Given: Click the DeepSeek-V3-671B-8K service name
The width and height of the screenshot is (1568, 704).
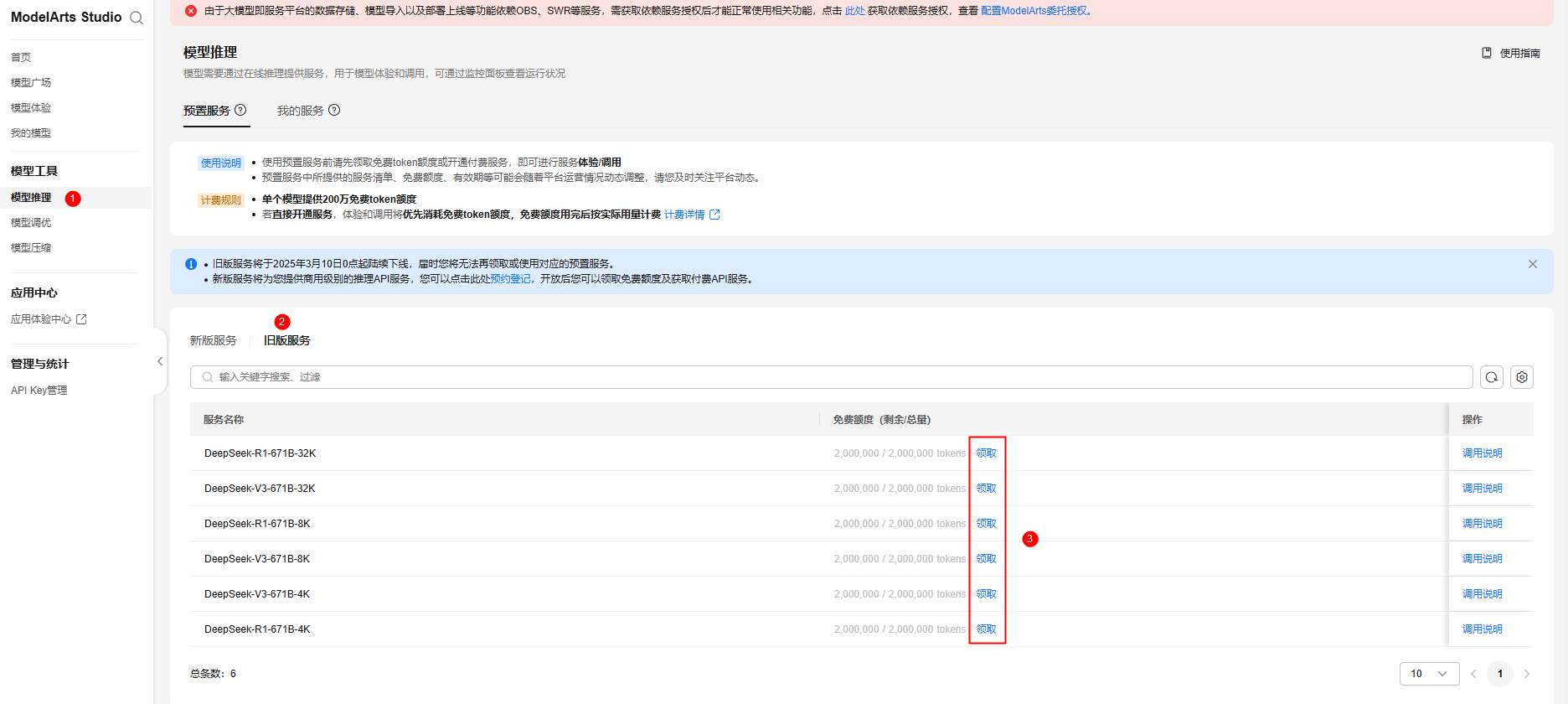Looking at the screenshot, I should [x=257, y=559].
